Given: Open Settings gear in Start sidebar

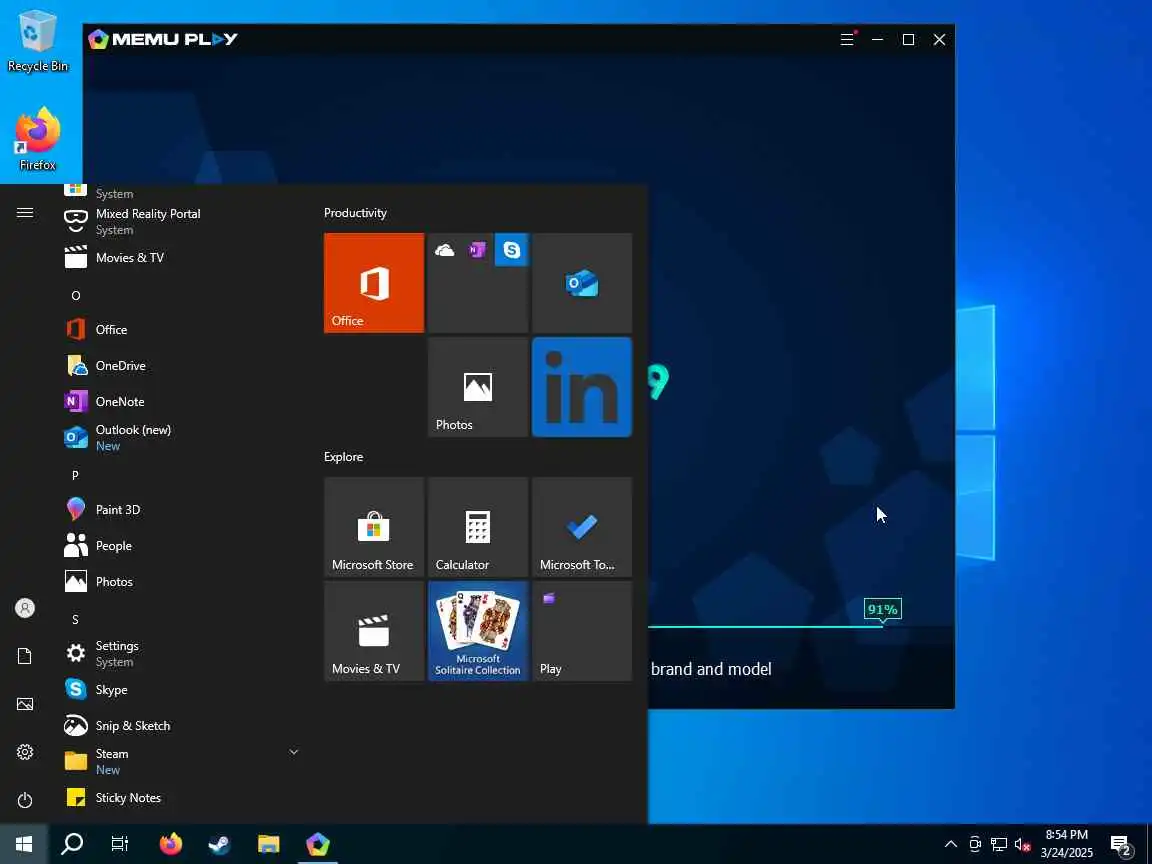Looking at the screenshot, I should coord(25,752).
